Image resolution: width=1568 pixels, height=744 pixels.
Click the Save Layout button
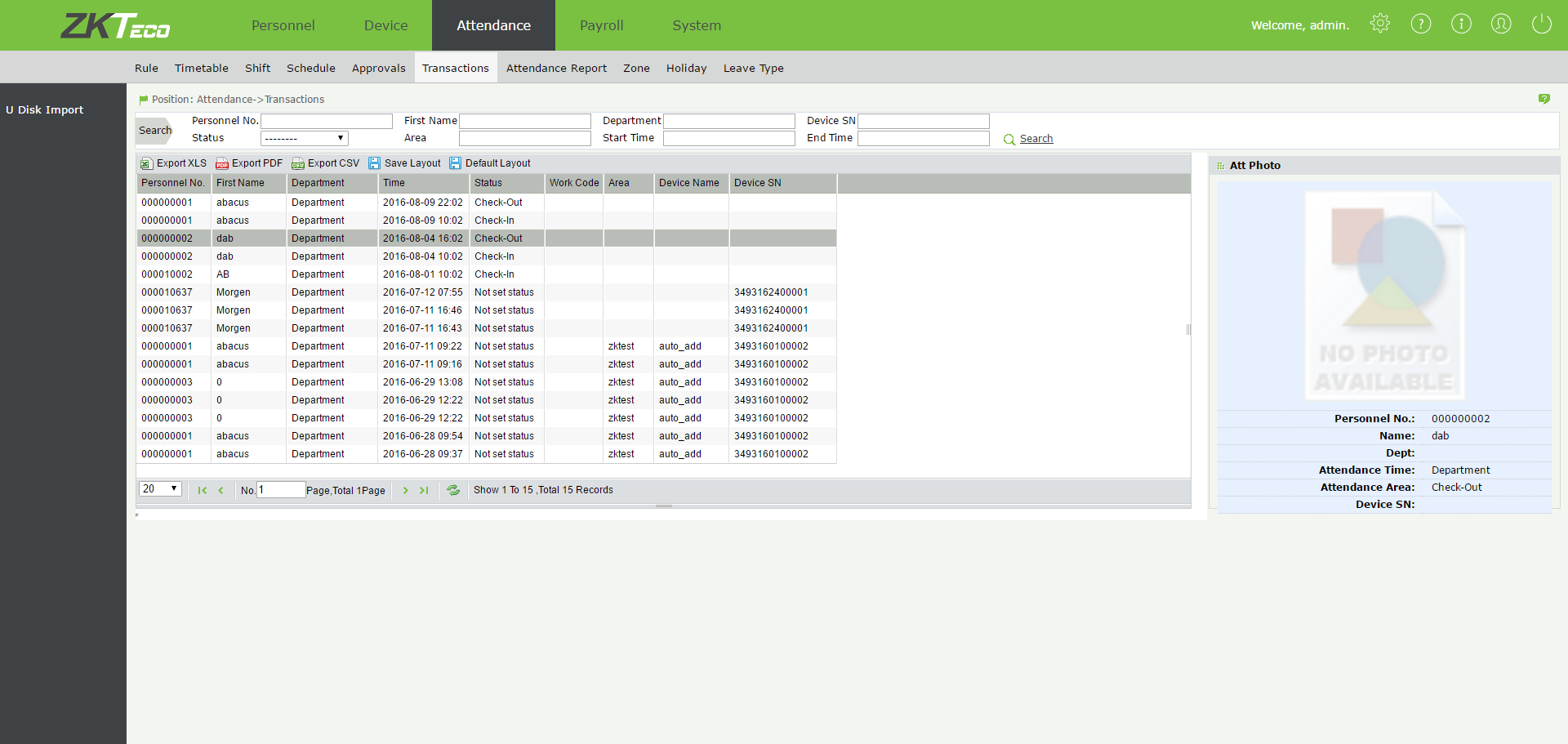tap(404, 163)
